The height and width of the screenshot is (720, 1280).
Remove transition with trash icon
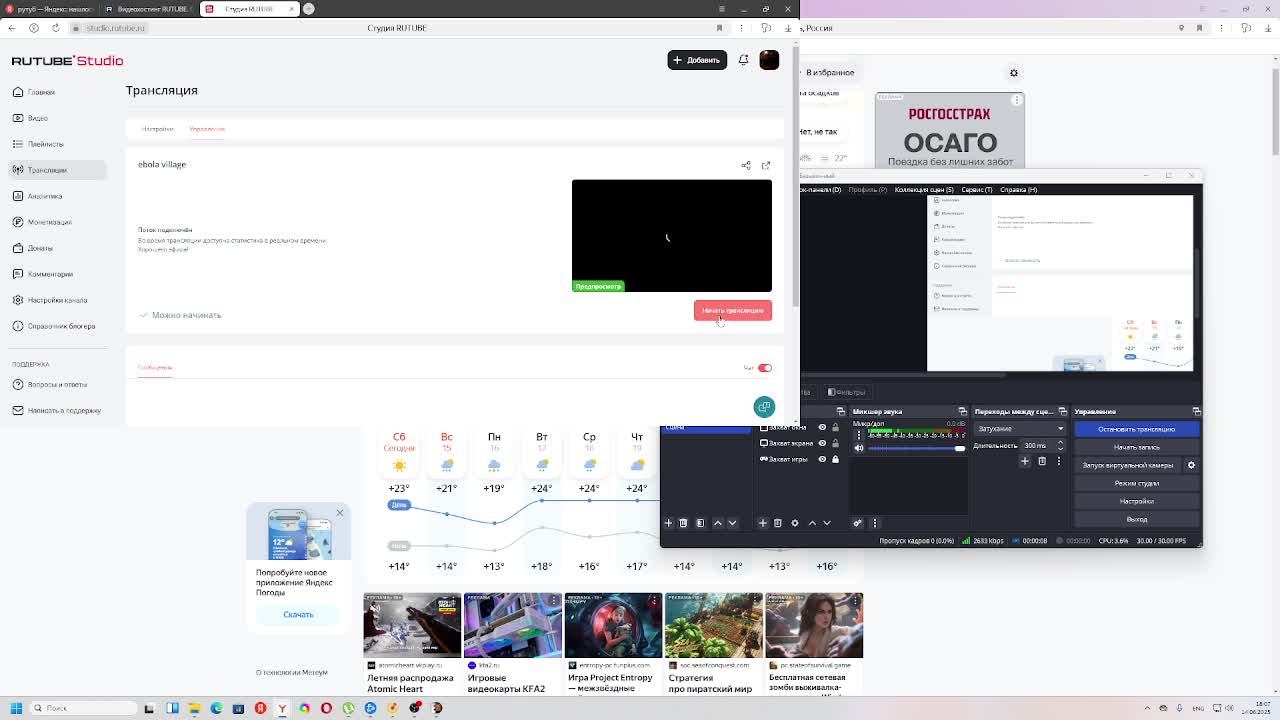click(x=1041, y=461)
